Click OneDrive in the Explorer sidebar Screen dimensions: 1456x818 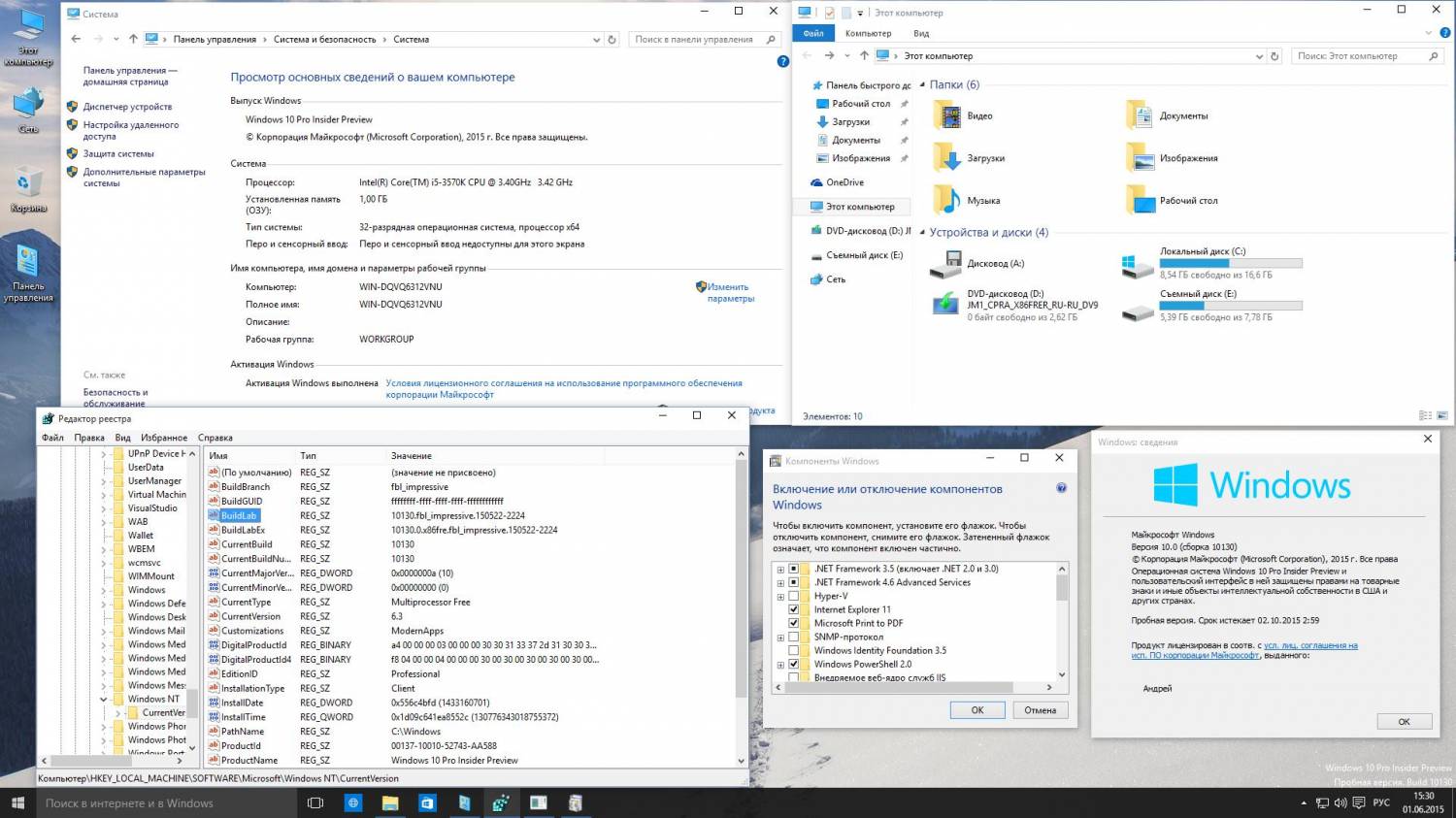[844, 182]
